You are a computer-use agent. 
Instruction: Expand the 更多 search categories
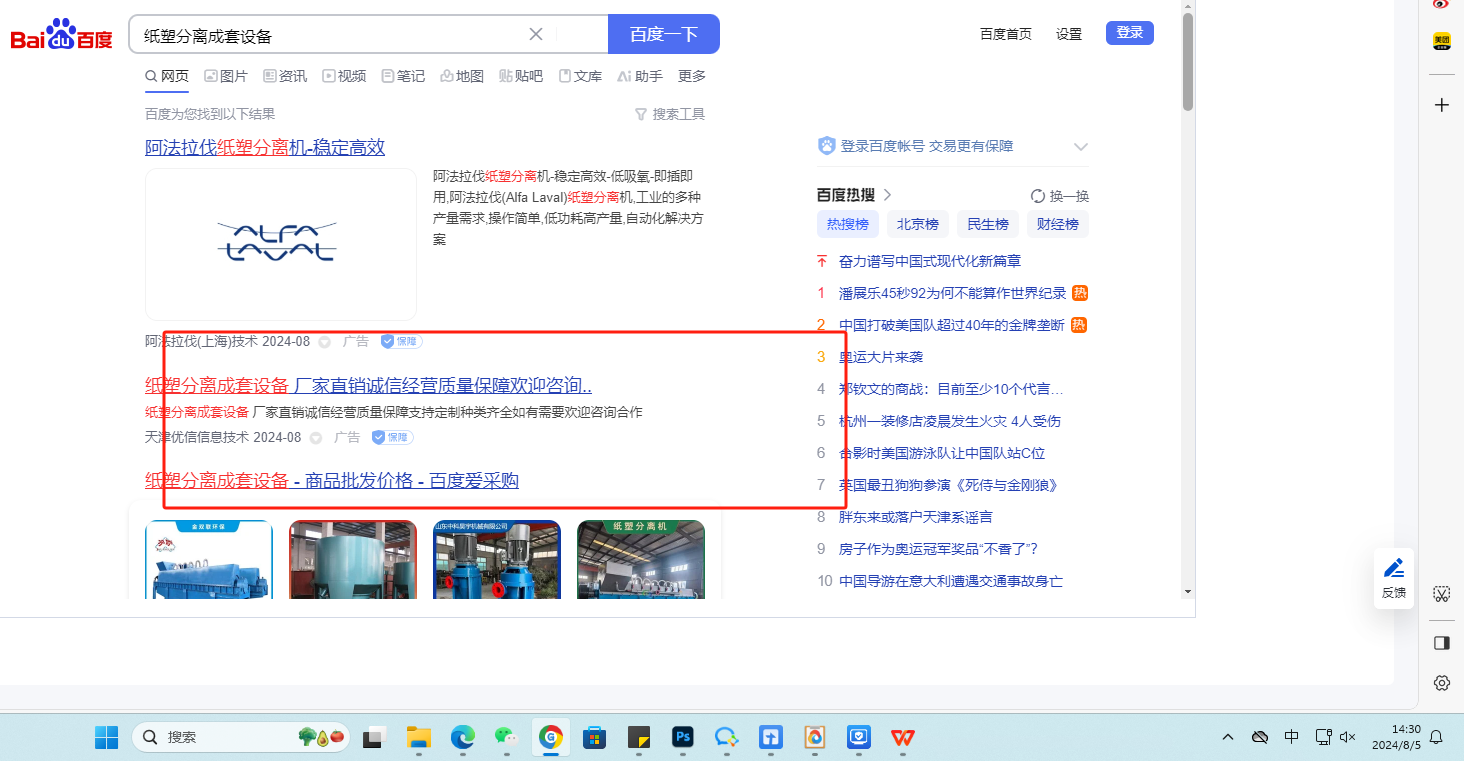pyautogui.click(x=691, y=76)
